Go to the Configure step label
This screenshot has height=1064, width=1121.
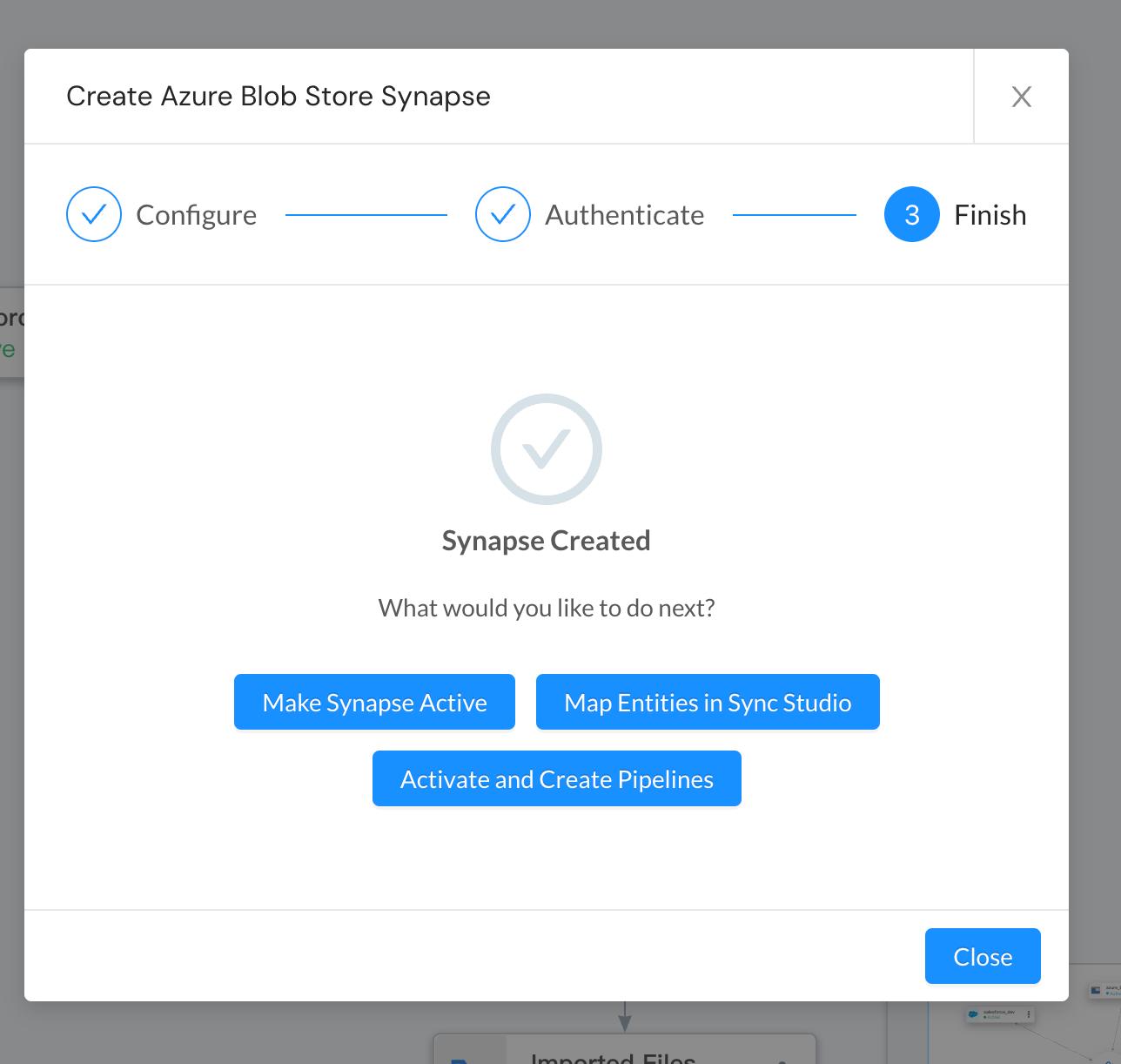197,215
